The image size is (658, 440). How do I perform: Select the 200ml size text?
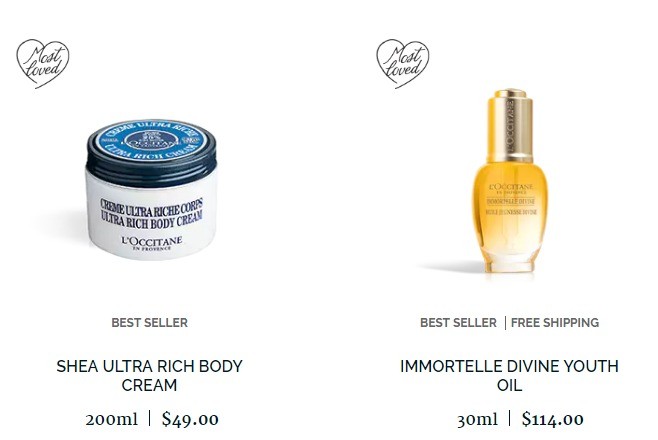coord(112,419)
